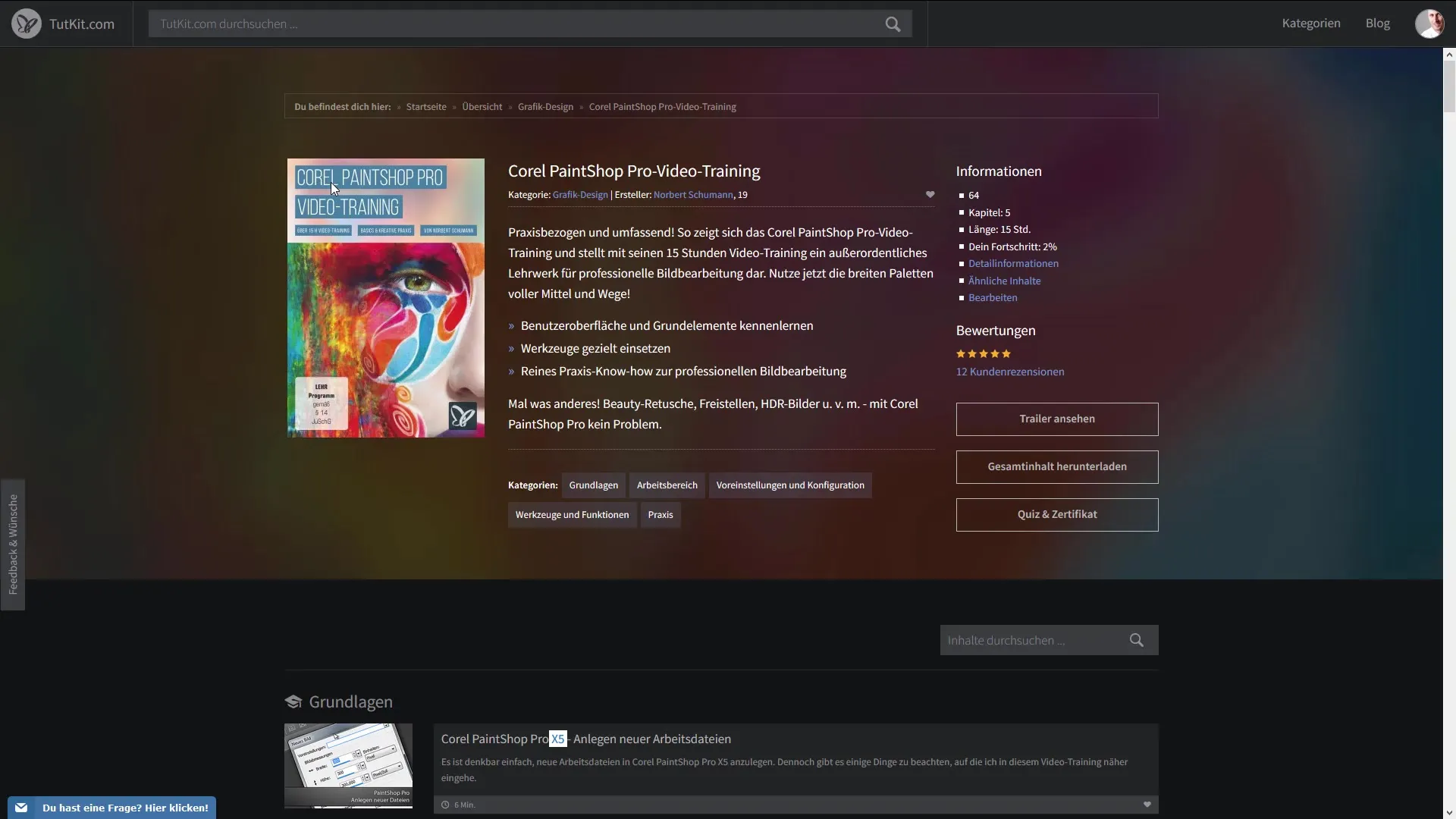Open the user profile avatar
Screen dimensions: 1456x819
(1429, 24)
